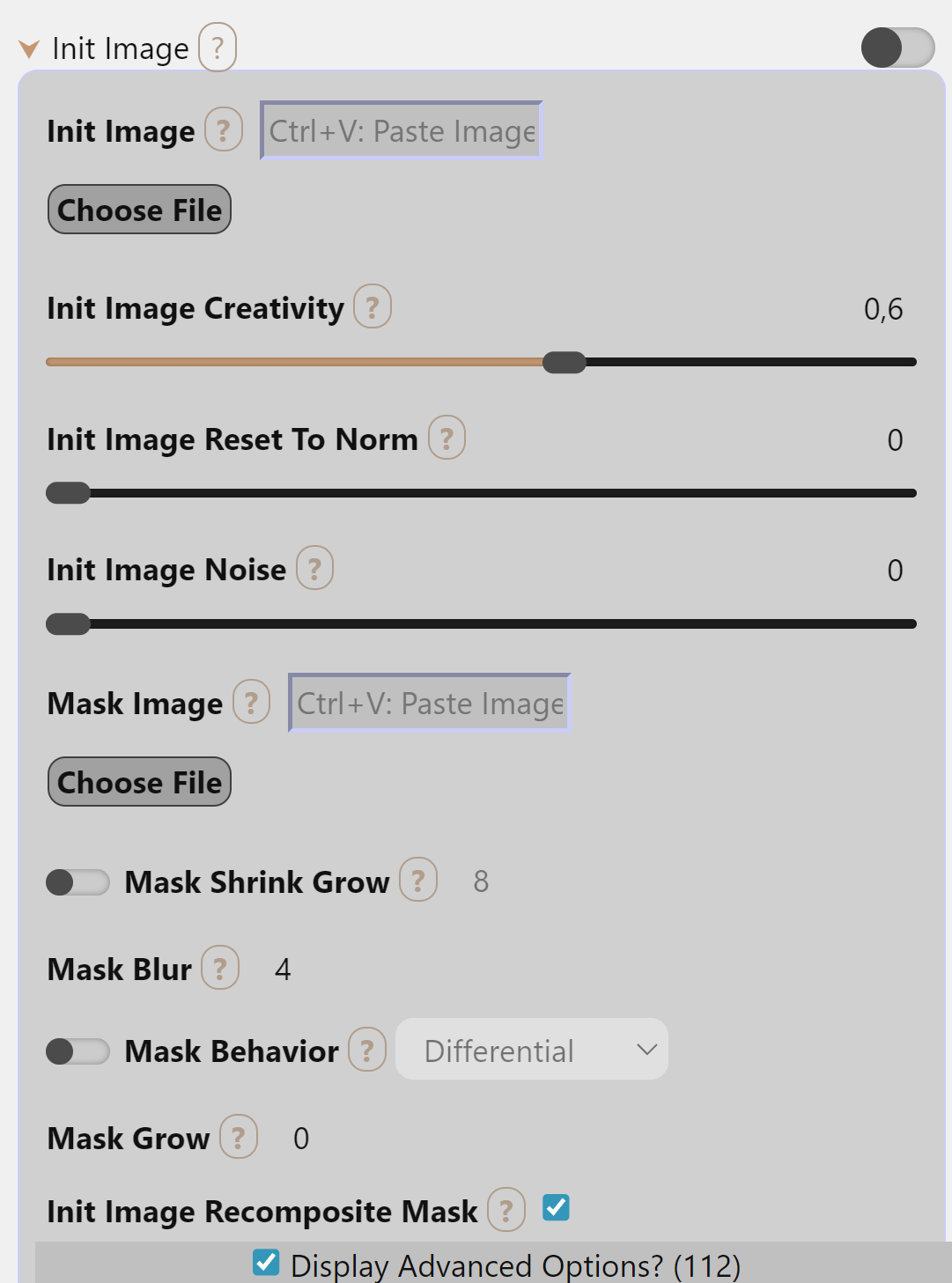
Task: Click the Mask Image help question mark
Action: tap(252, 703)
